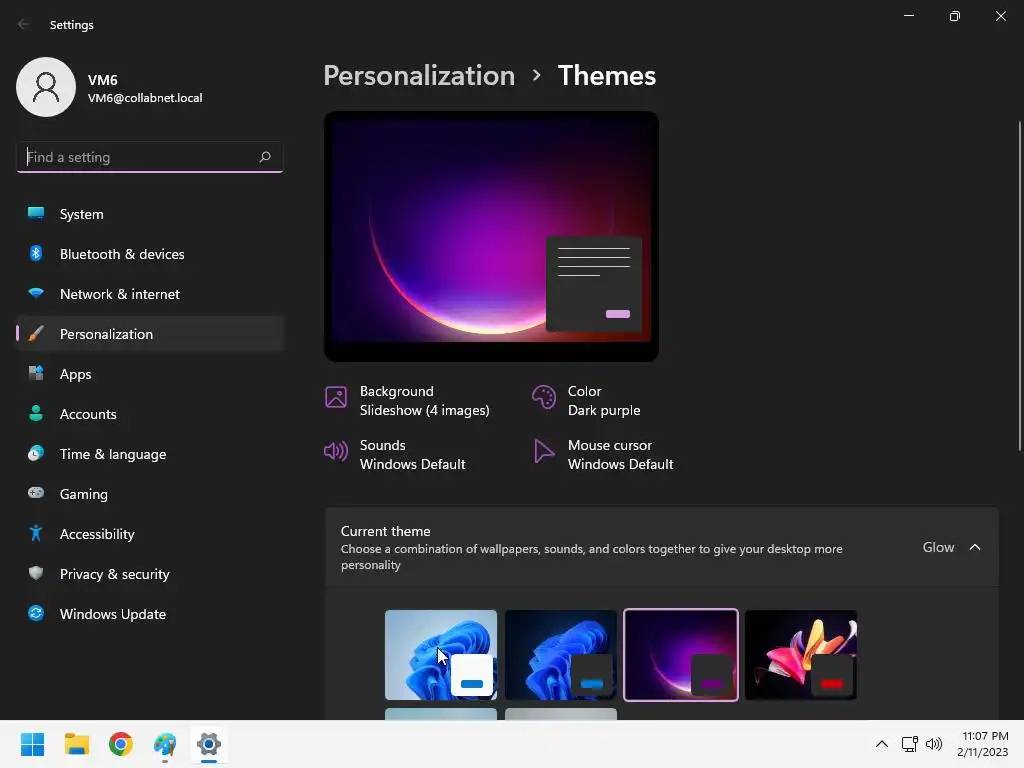
Task: Click the VM6 user avatar
Action: click(x=46, y=87)
